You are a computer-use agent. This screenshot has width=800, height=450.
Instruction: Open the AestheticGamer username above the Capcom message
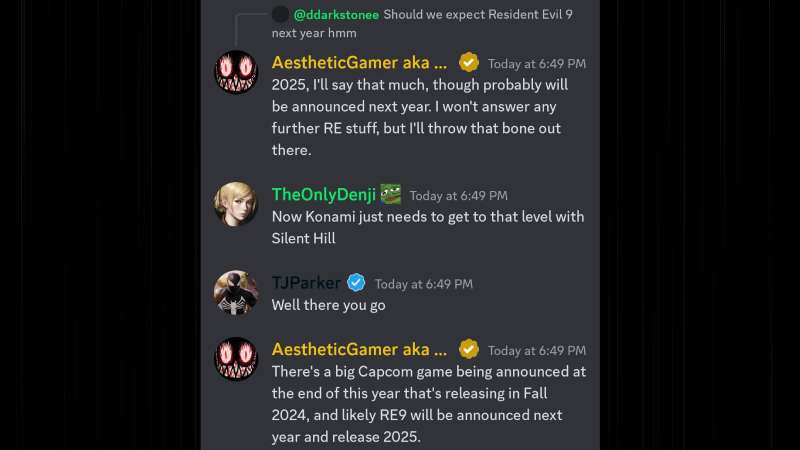click(359, 349)
